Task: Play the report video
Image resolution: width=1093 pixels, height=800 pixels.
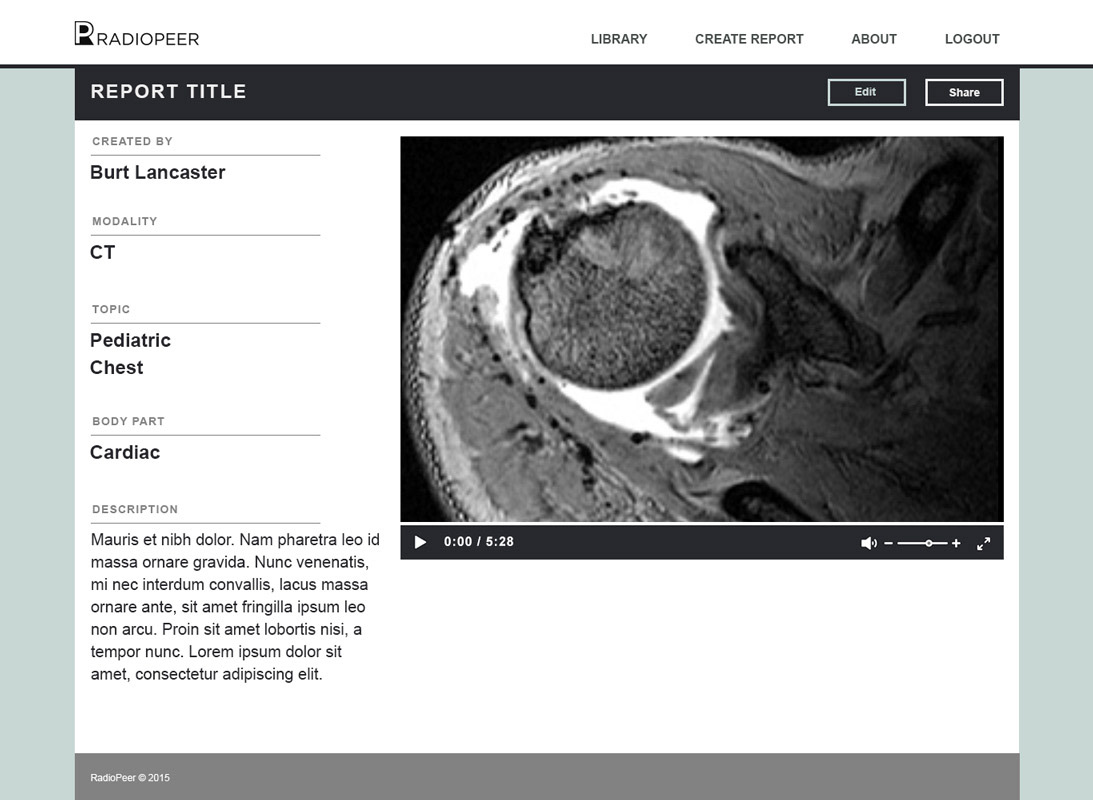Action: [x=420, y=542]
